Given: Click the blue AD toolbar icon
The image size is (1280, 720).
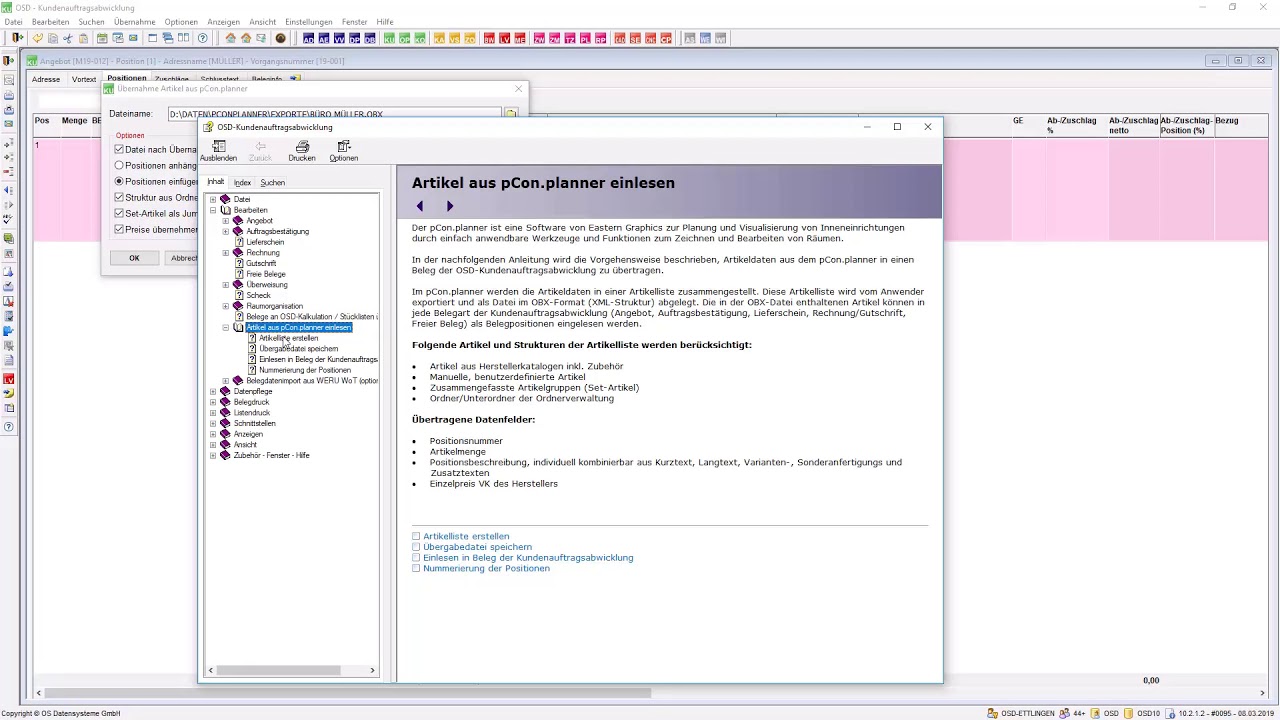Looking at the screenshot, I should pos(309,38).
